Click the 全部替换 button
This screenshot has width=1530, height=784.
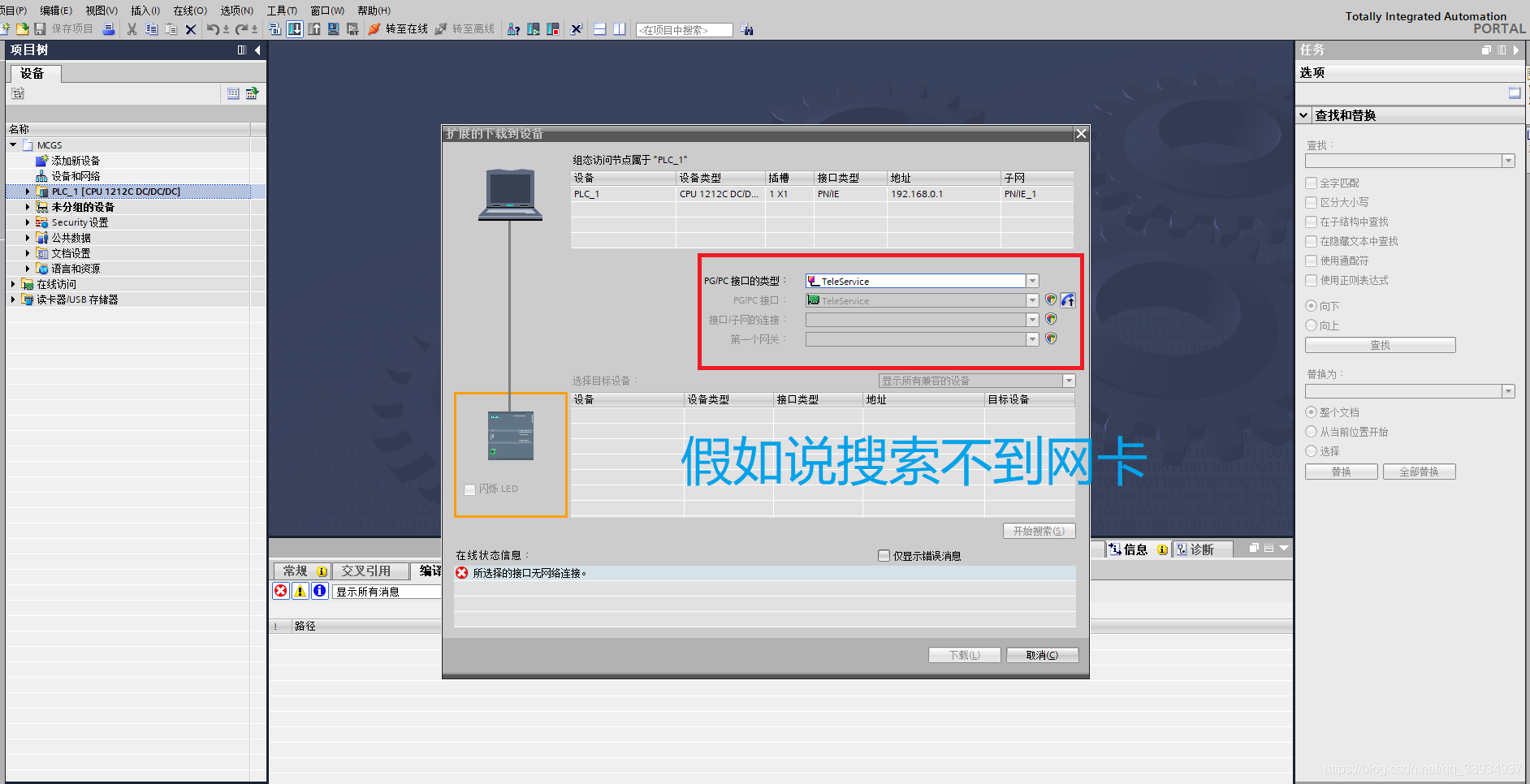pyautogui.click(x=1419, y=472)
